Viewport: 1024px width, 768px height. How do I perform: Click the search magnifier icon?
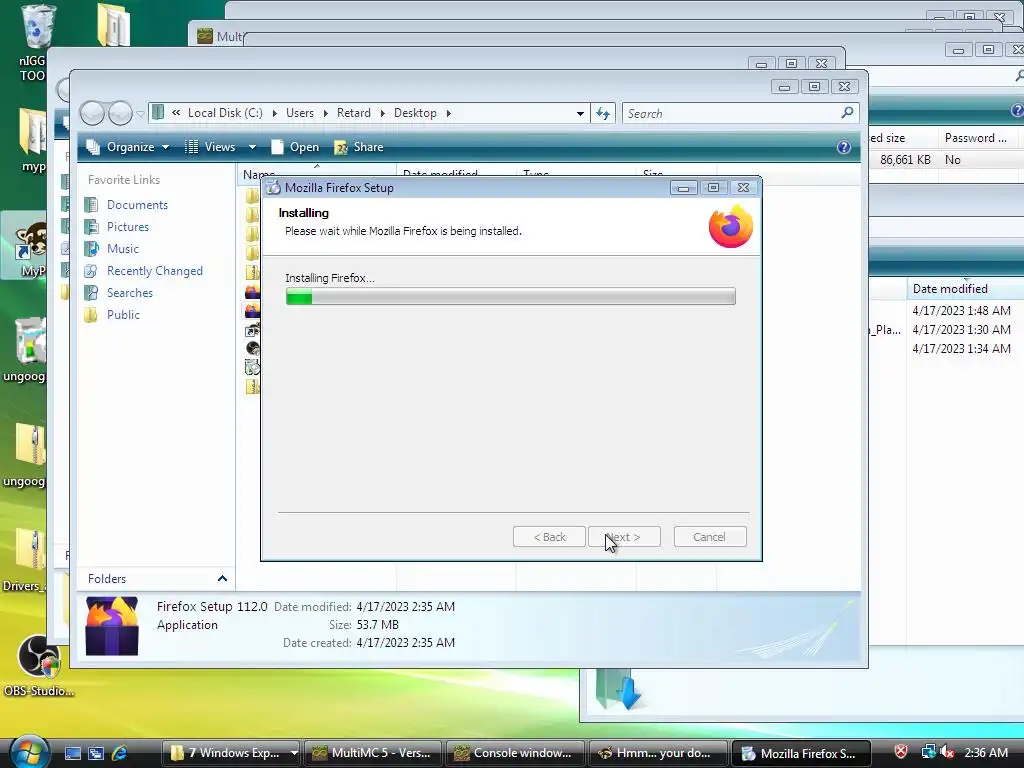(x=847, y=113)
